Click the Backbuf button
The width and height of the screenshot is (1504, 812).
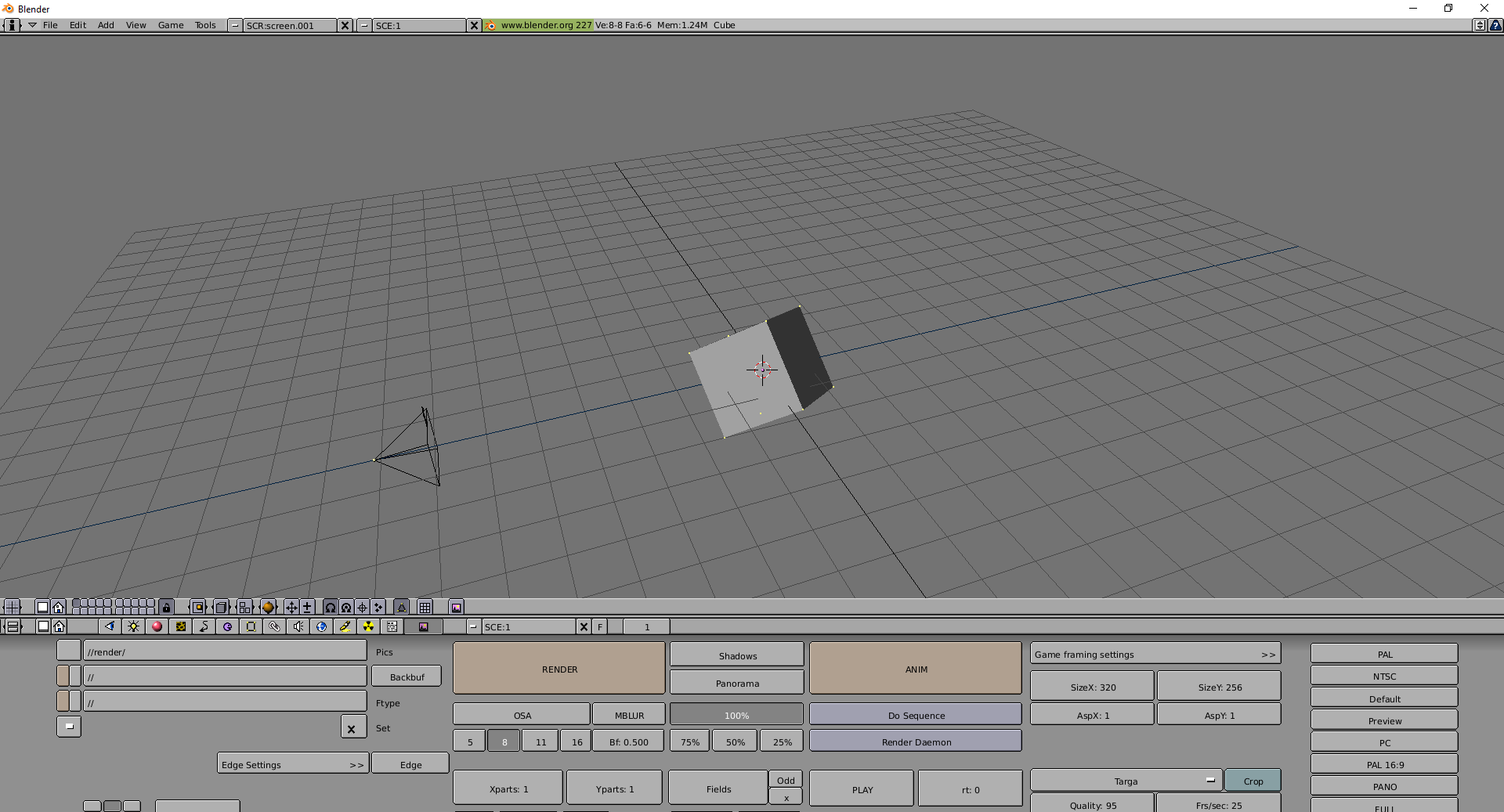pyautogui.click(x=407, y=677)
